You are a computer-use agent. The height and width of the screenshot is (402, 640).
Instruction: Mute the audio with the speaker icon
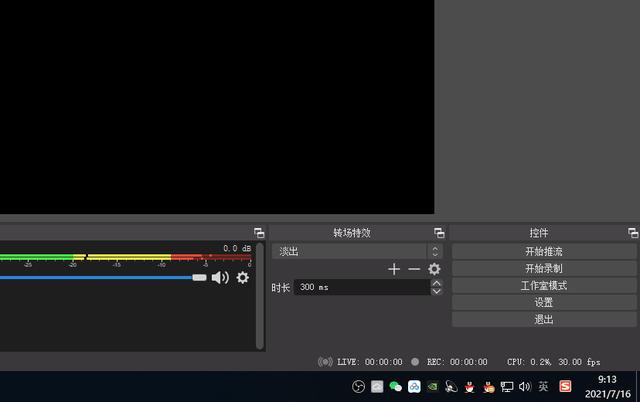tap(220, 278)
